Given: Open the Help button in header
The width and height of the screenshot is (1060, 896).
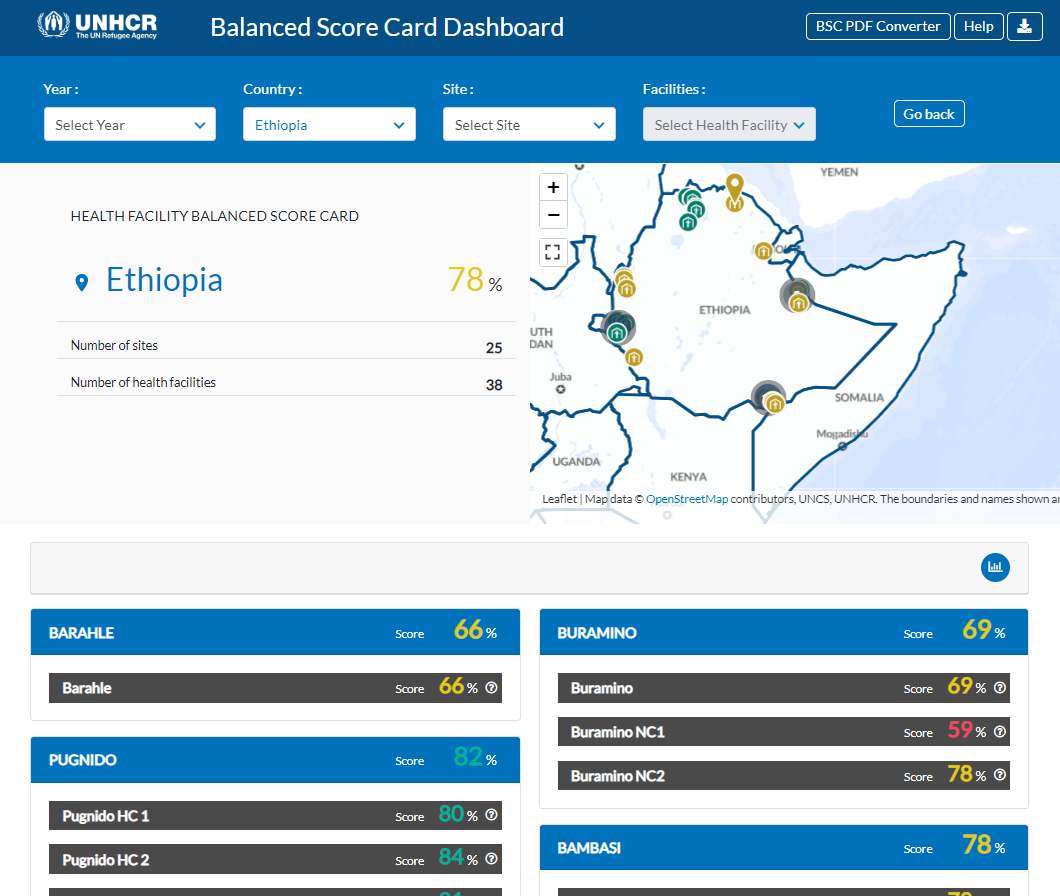Looking at the screenshot, I should pos(978,27).
